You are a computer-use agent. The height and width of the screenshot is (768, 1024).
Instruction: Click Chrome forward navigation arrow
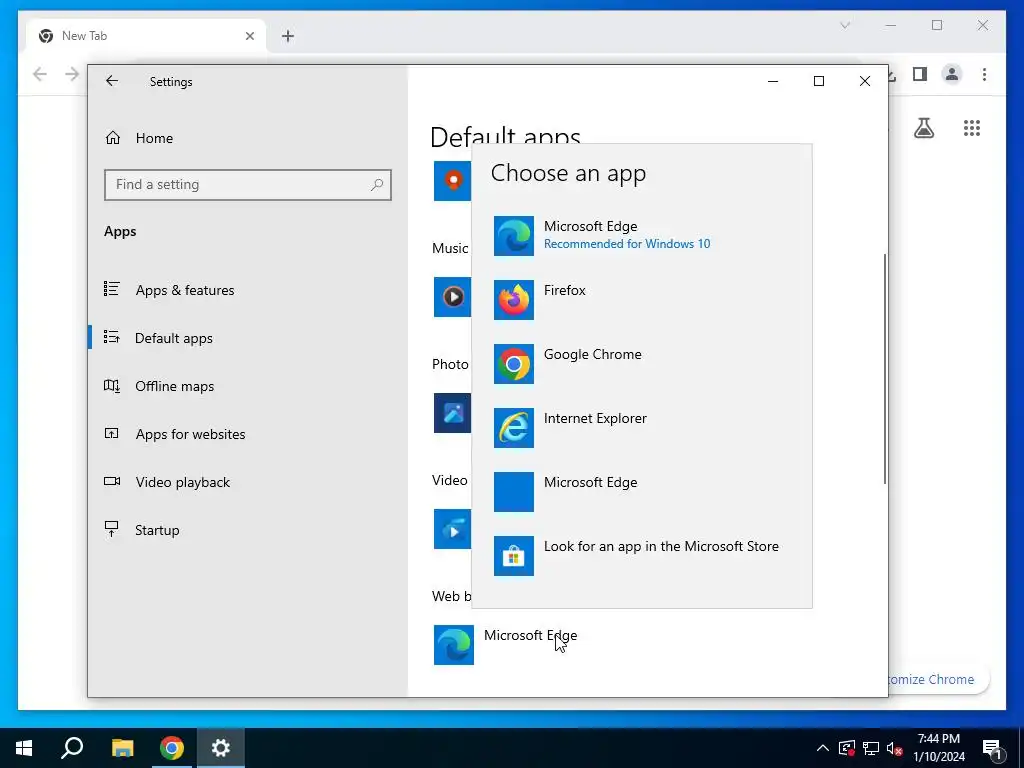pos(72,74)
